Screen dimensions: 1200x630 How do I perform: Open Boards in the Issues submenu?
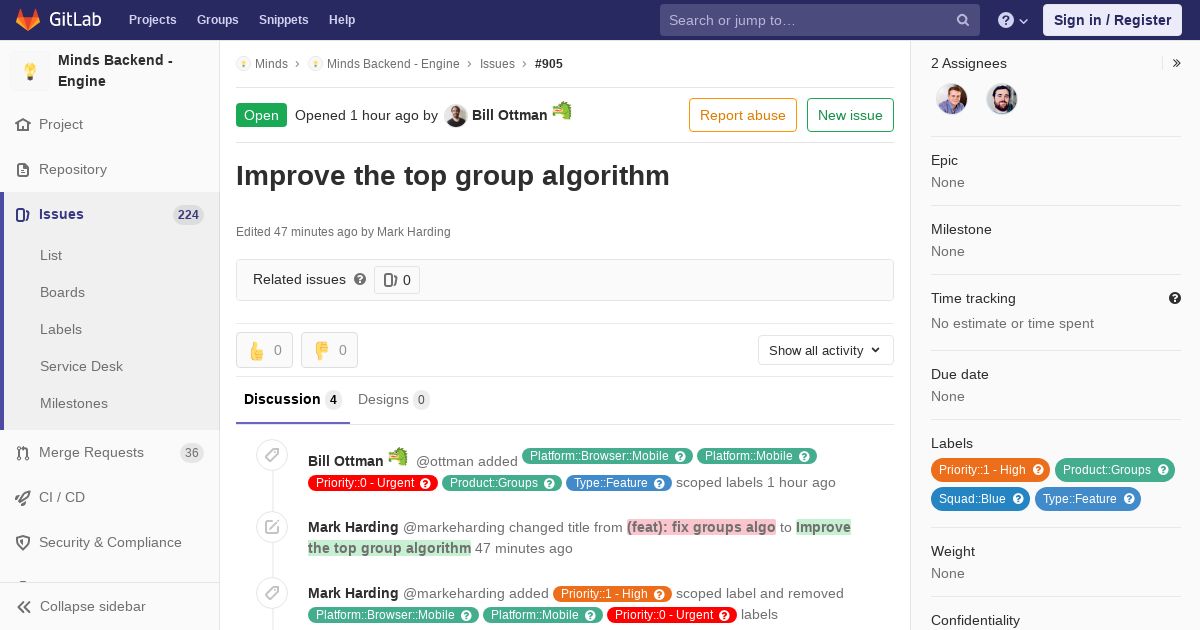[x=62, y=293]
